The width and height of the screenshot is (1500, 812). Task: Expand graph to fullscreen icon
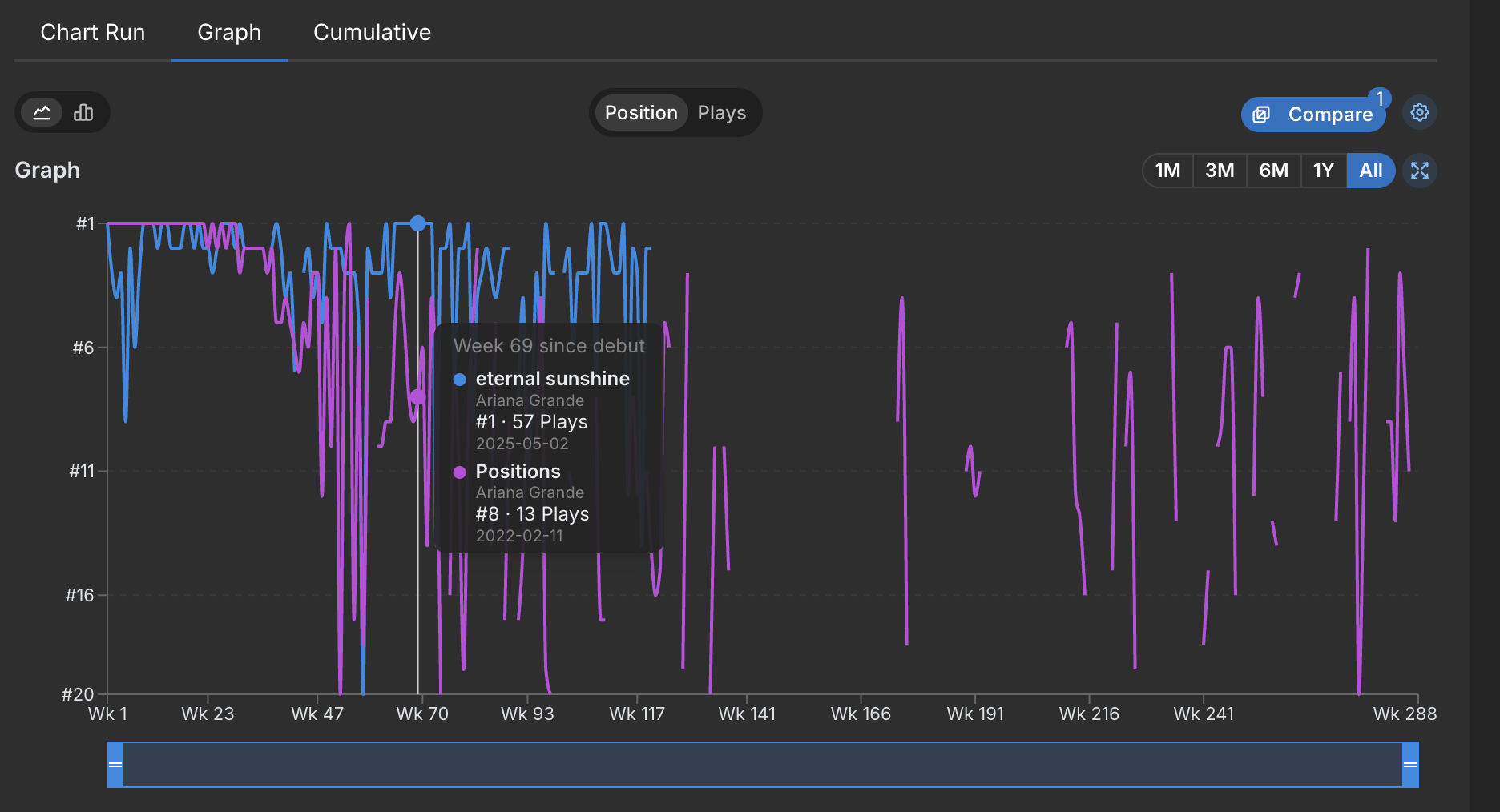tap(1420, 171)
